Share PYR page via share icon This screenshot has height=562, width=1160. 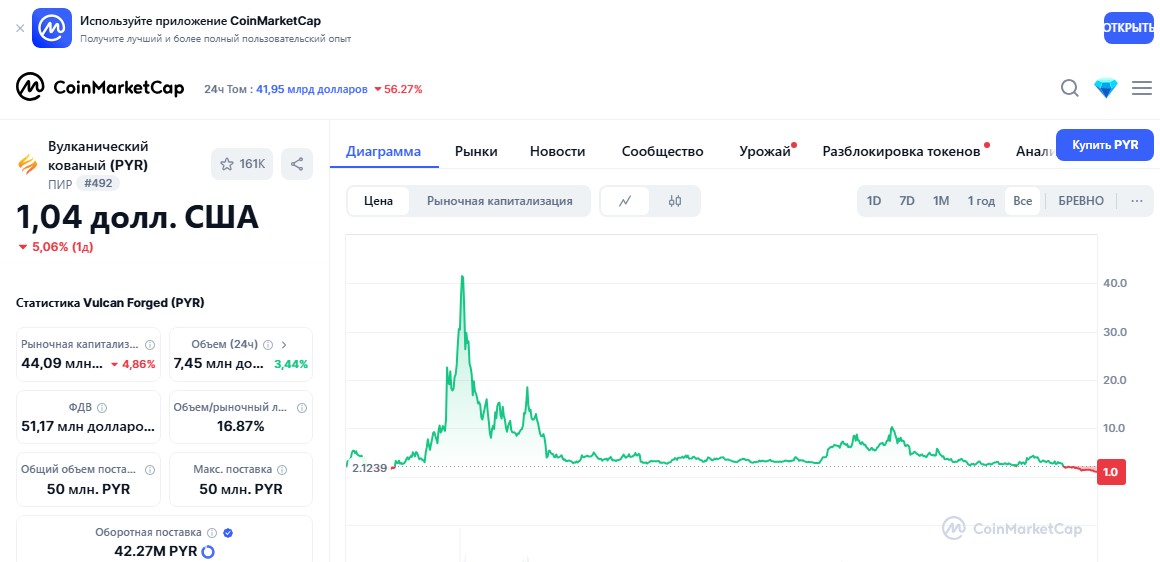tap(297, 164)
